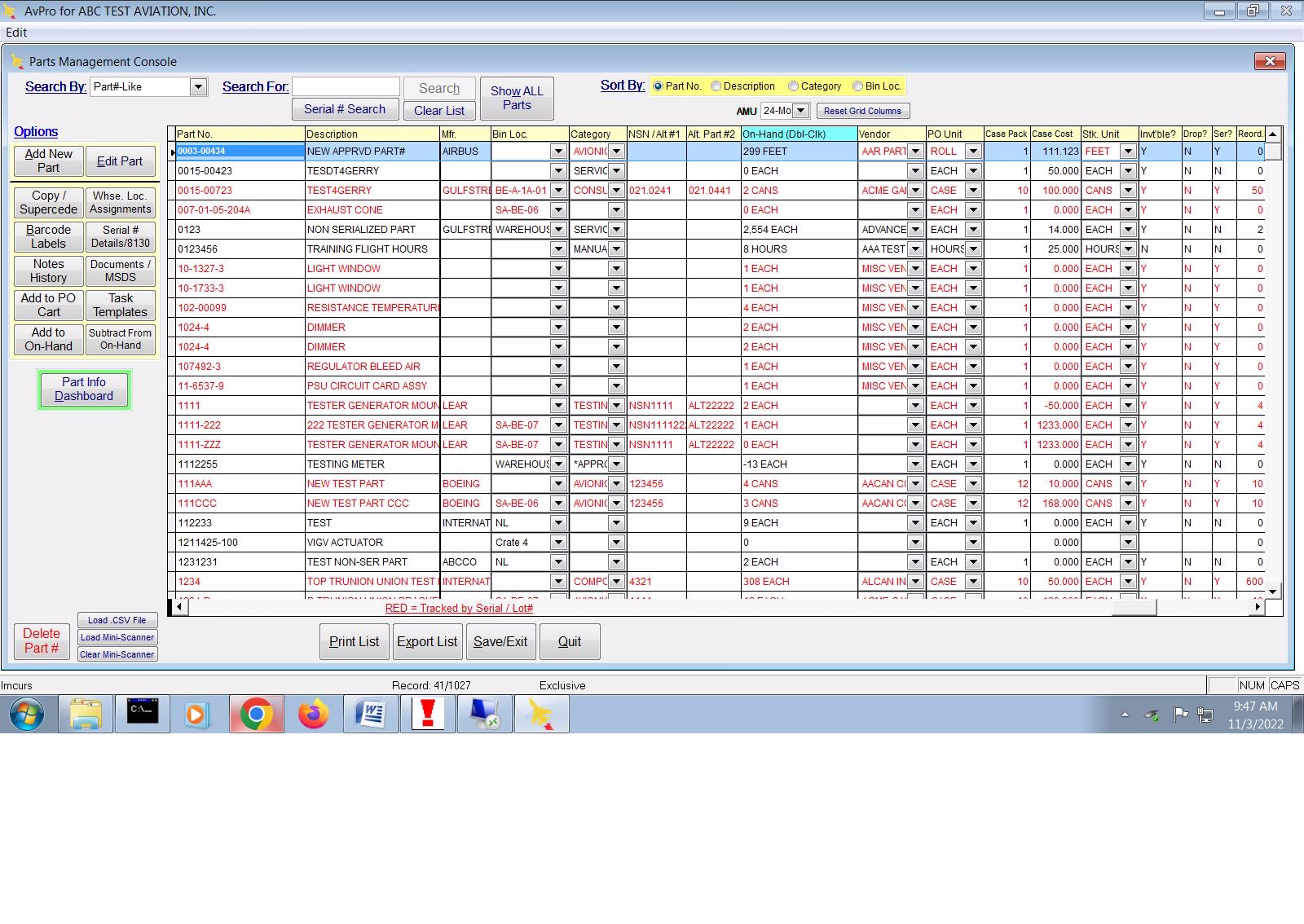Viewport: 1304px width, 924px height.
Task: Open File Explorer from taskbar
Action: point(86,715)
